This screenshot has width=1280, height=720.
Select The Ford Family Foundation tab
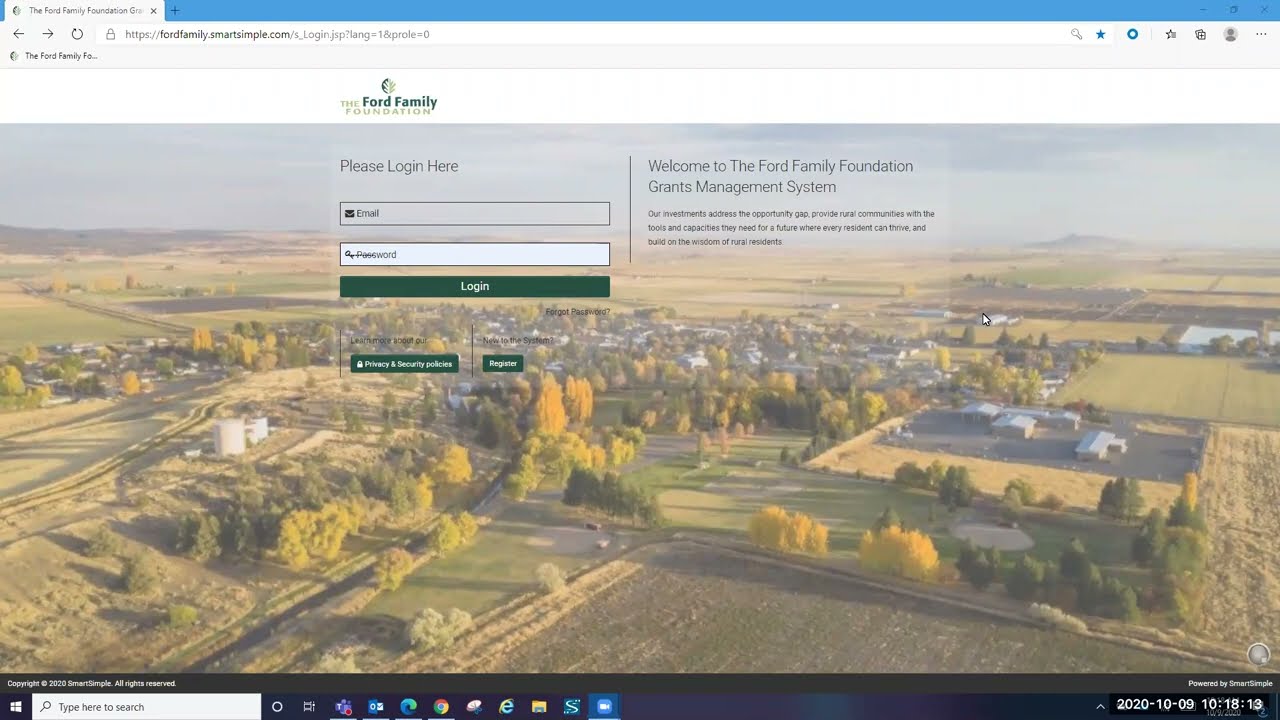coord(85,11)
